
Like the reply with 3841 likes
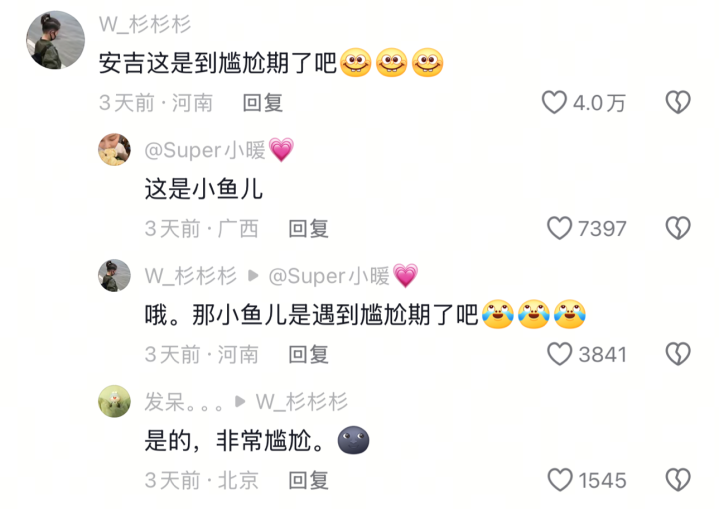[559, 354]
